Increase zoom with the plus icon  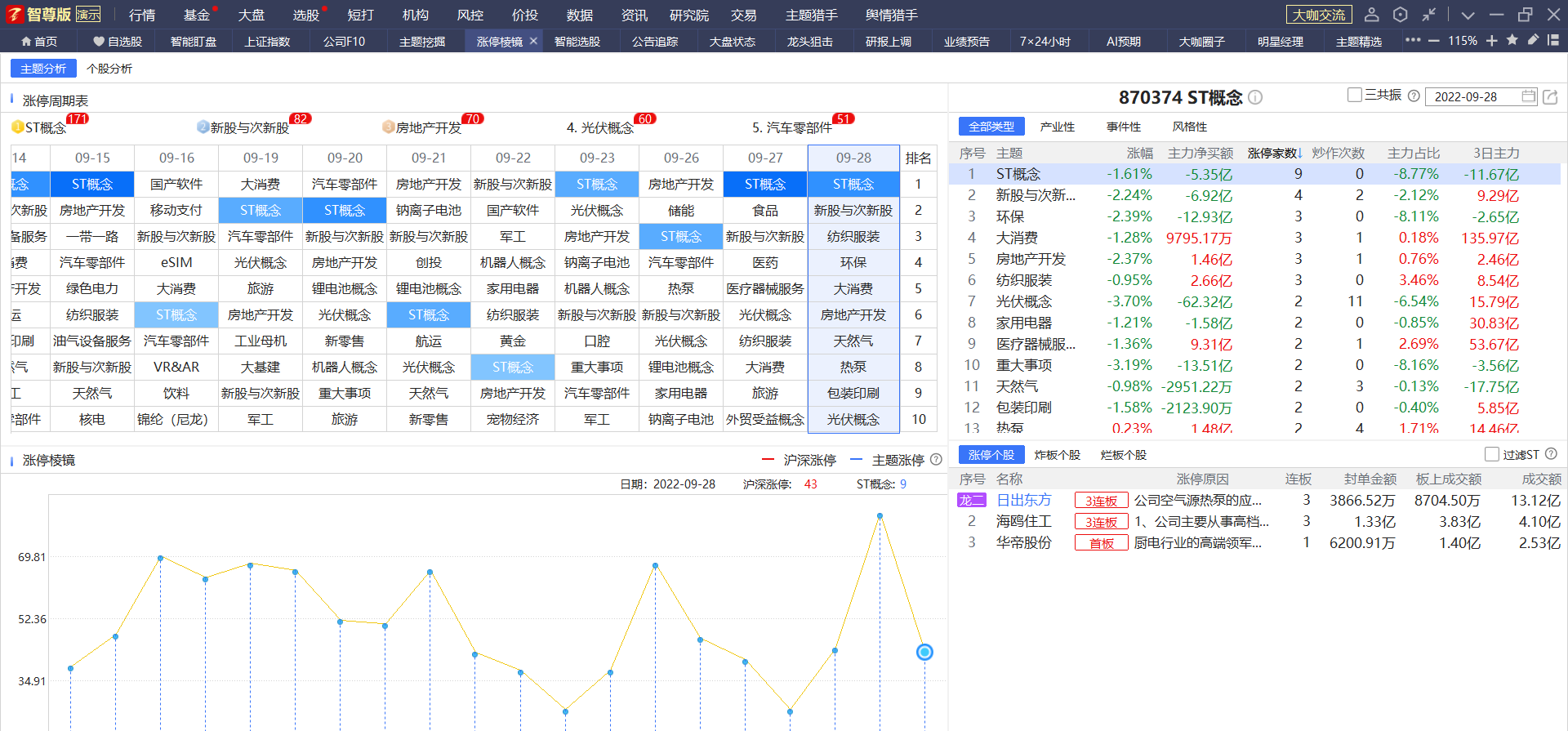click(1492, 41)
